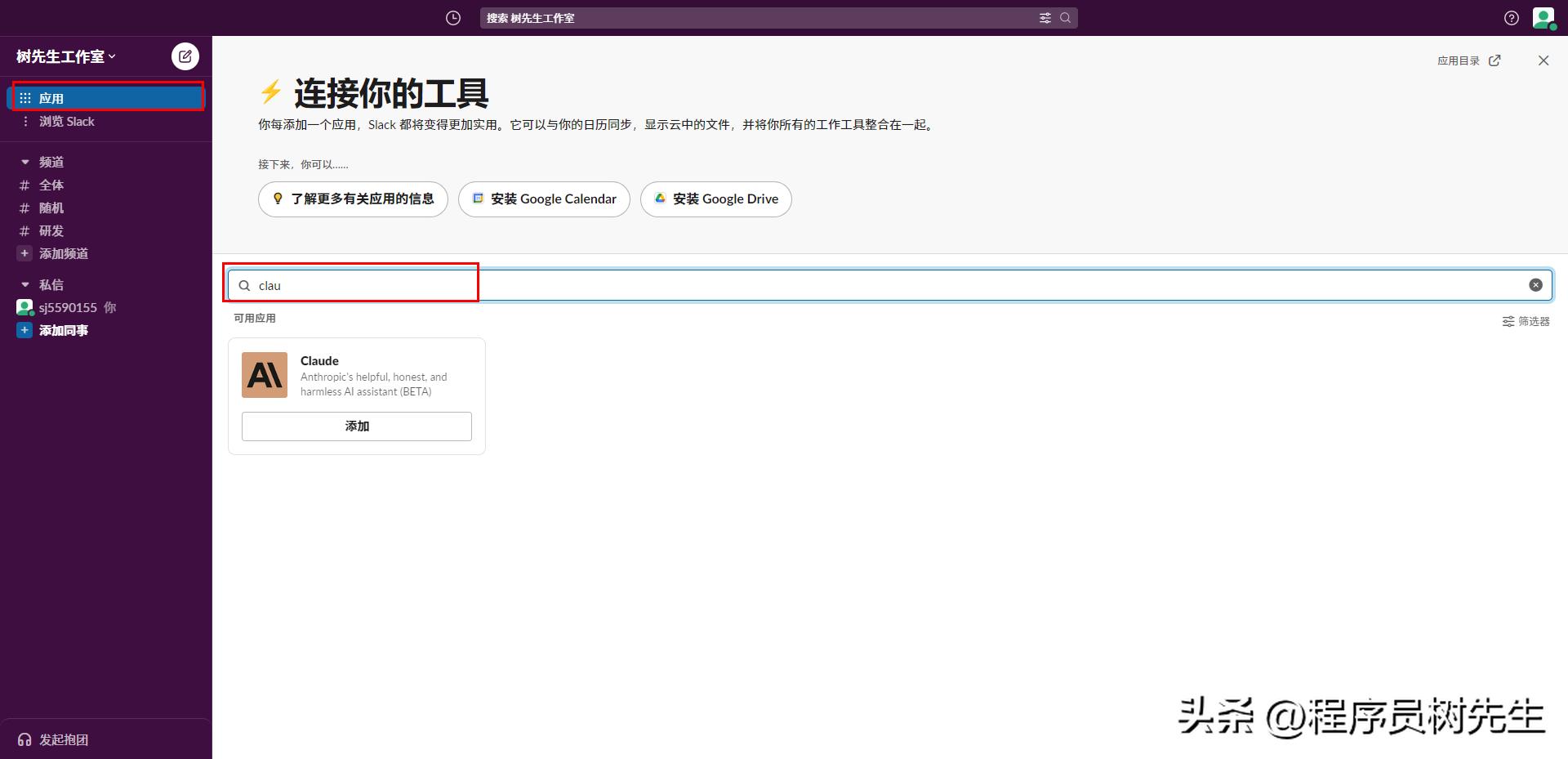This screenshot has height=759, width=1568.
Task: Click the filter sliders icon in top search bar
Action: point(1045,17)
